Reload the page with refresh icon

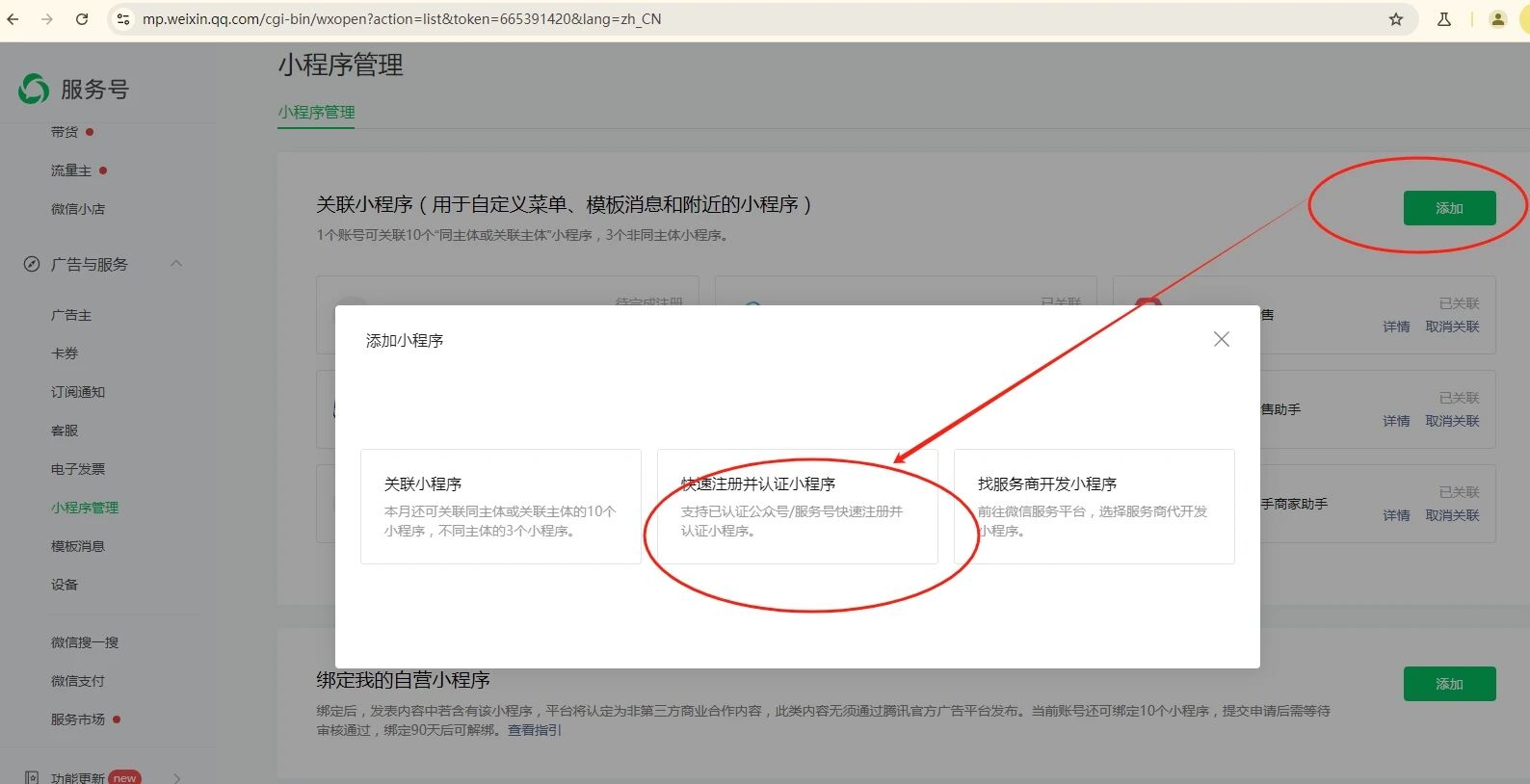(x=82, y=19)
